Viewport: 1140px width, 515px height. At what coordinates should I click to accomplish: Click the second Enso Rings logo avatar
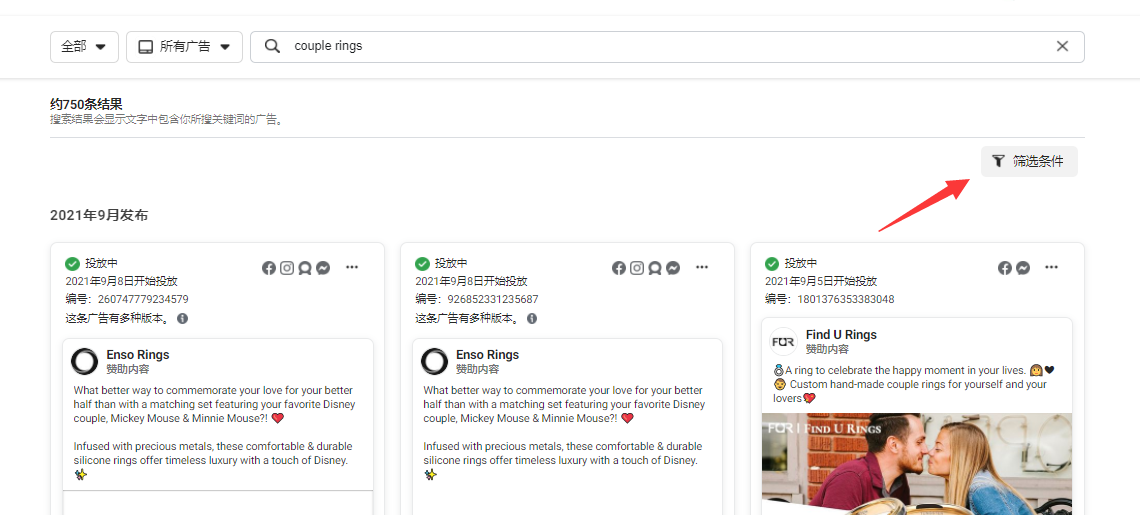point(435,362)
